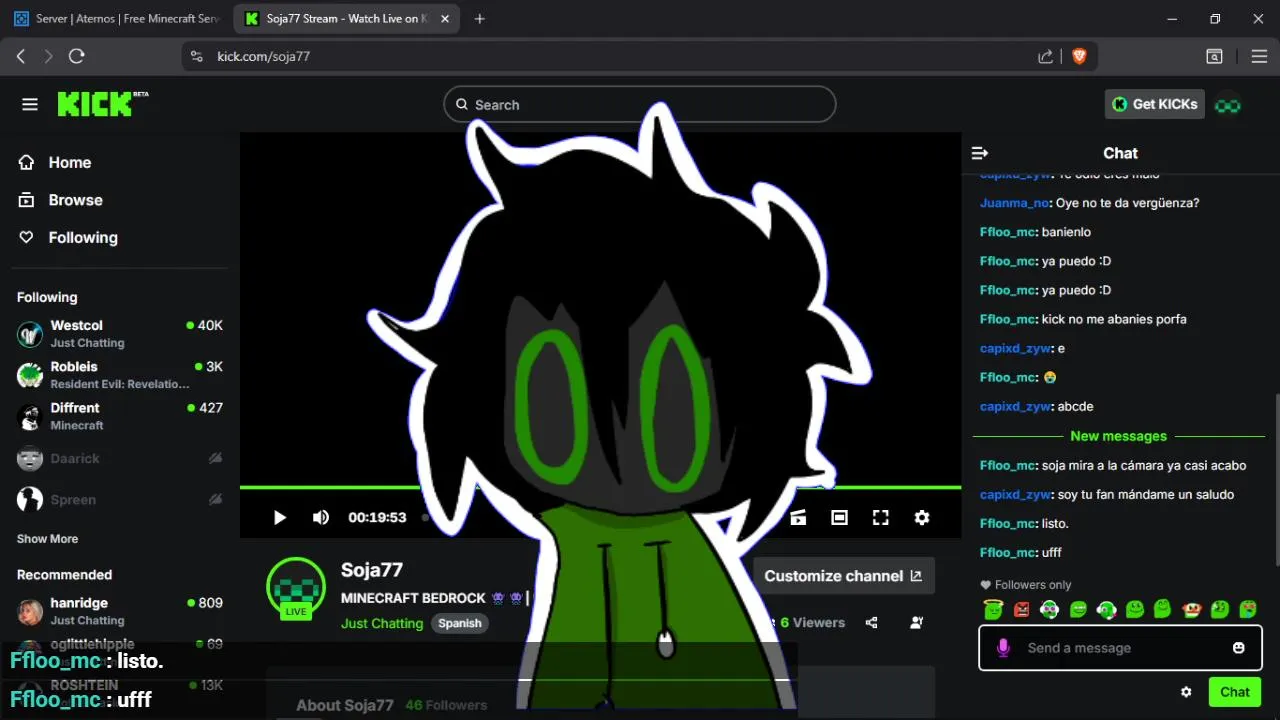Activate the purple microphone icon in chat
1280x720 pixels.
(x=1003, y=648)
